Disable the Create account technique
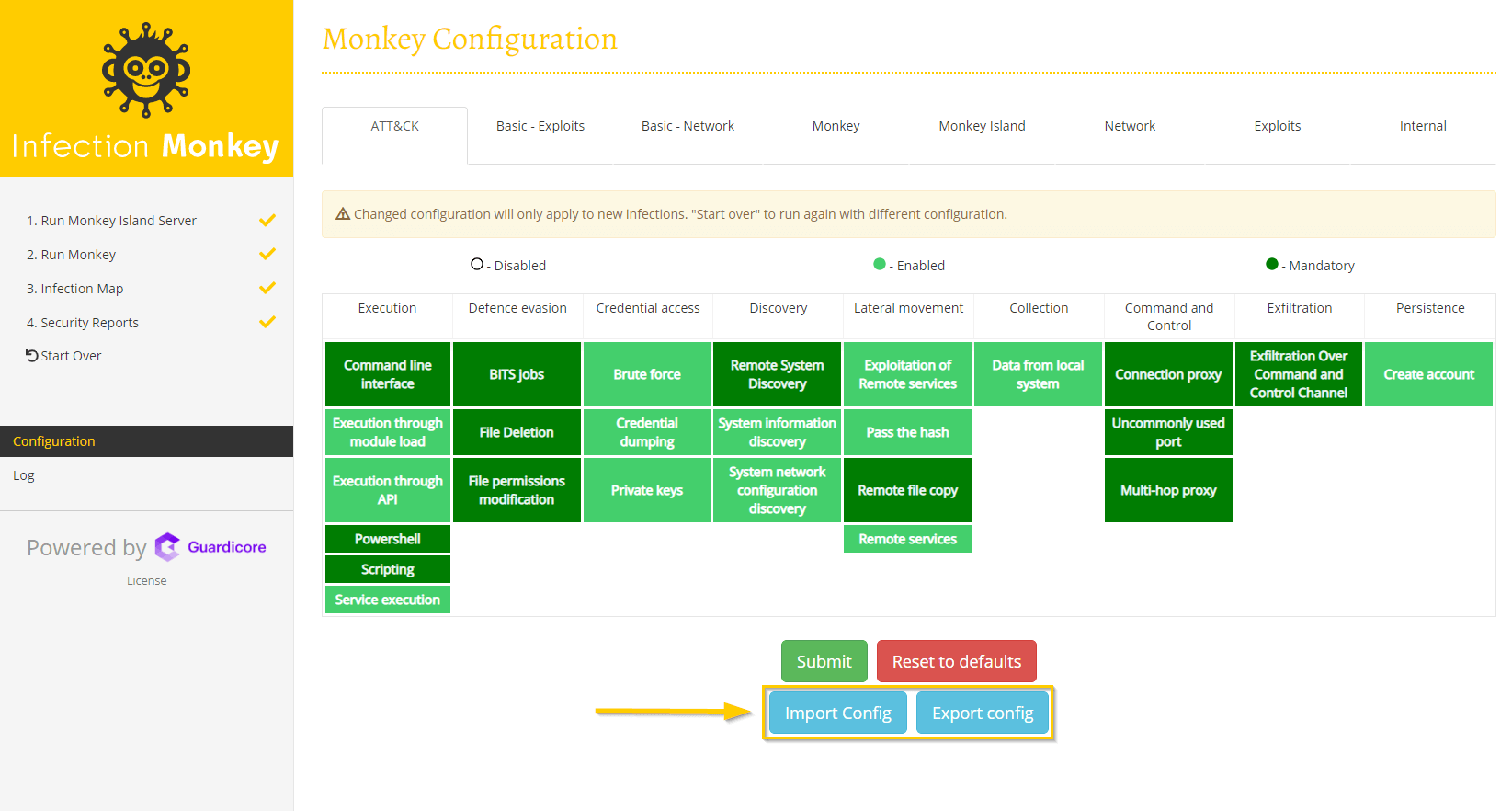 (x=1428, y=374)
